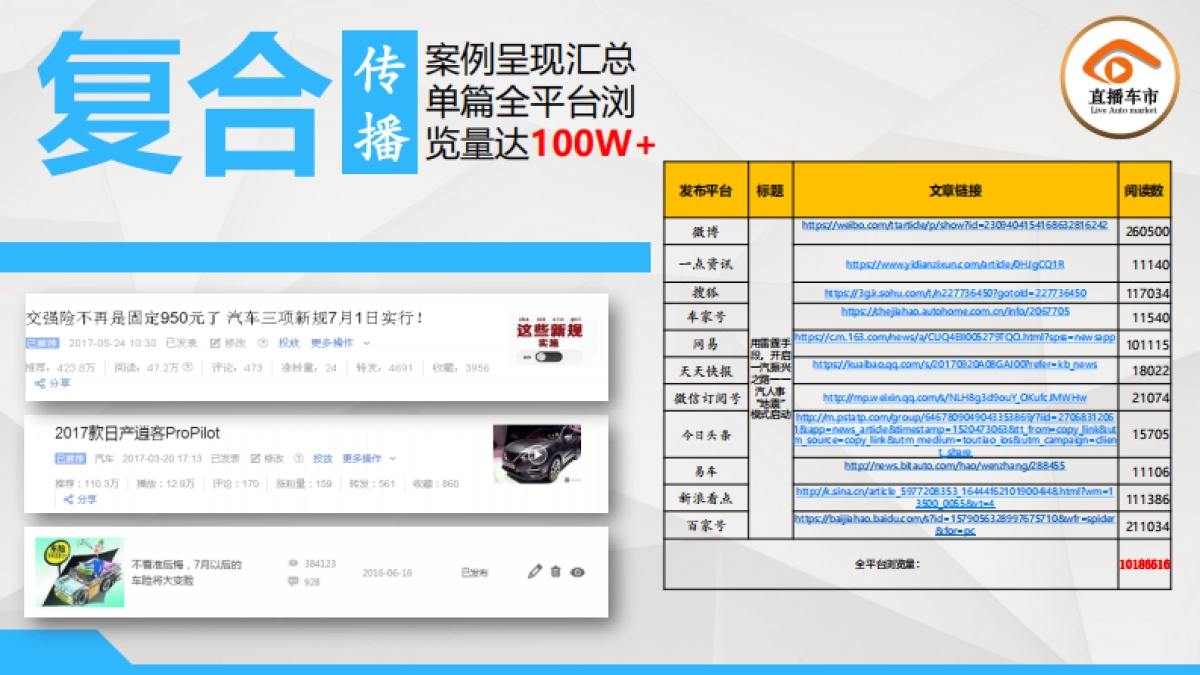Click the comment bubble icon showing 928
This screenshot has height=675, width=1200.
click(292, 582)
